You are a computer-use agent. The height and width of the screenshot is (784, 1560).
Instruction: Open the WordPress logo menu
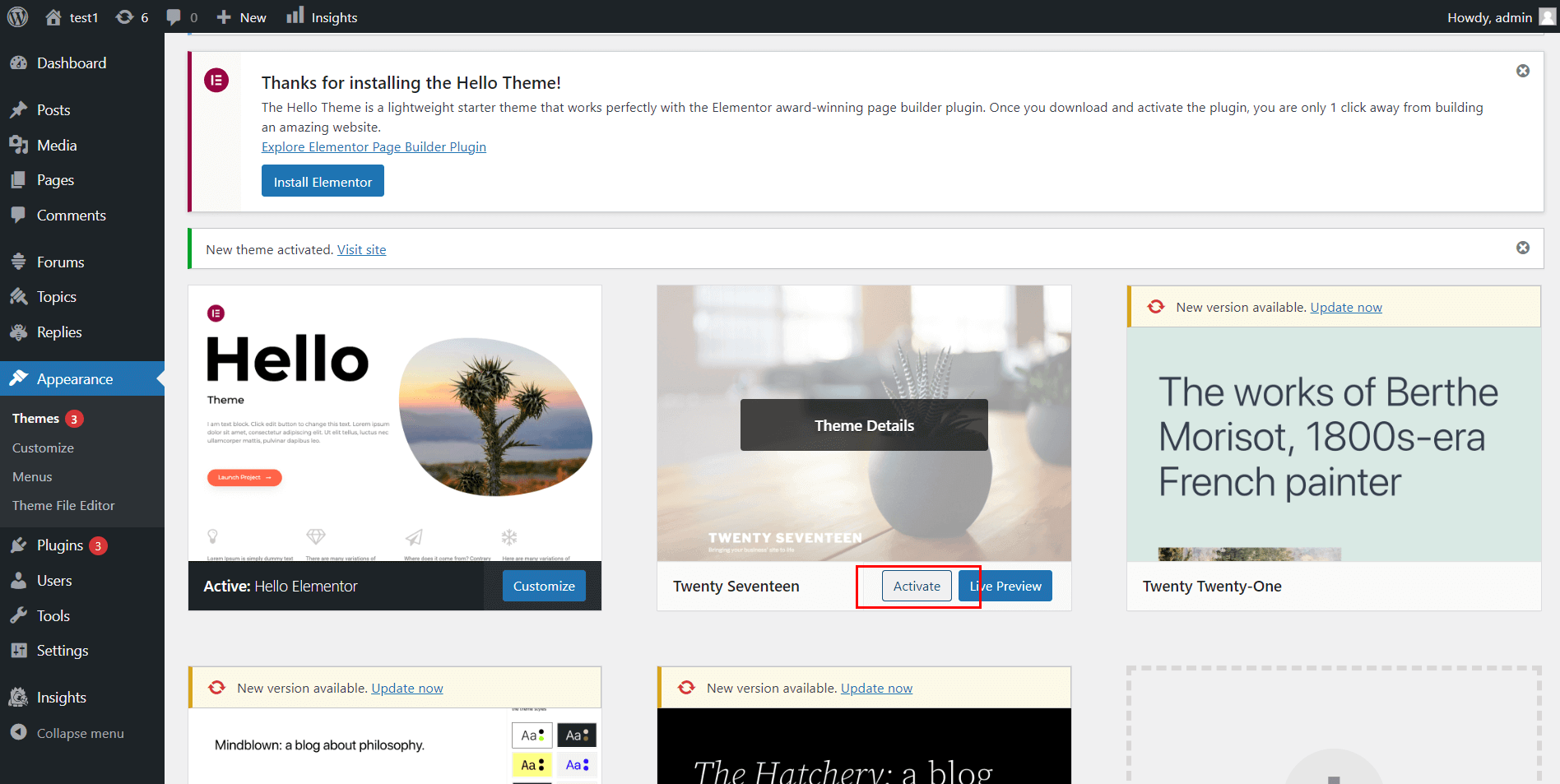point(17,16)
